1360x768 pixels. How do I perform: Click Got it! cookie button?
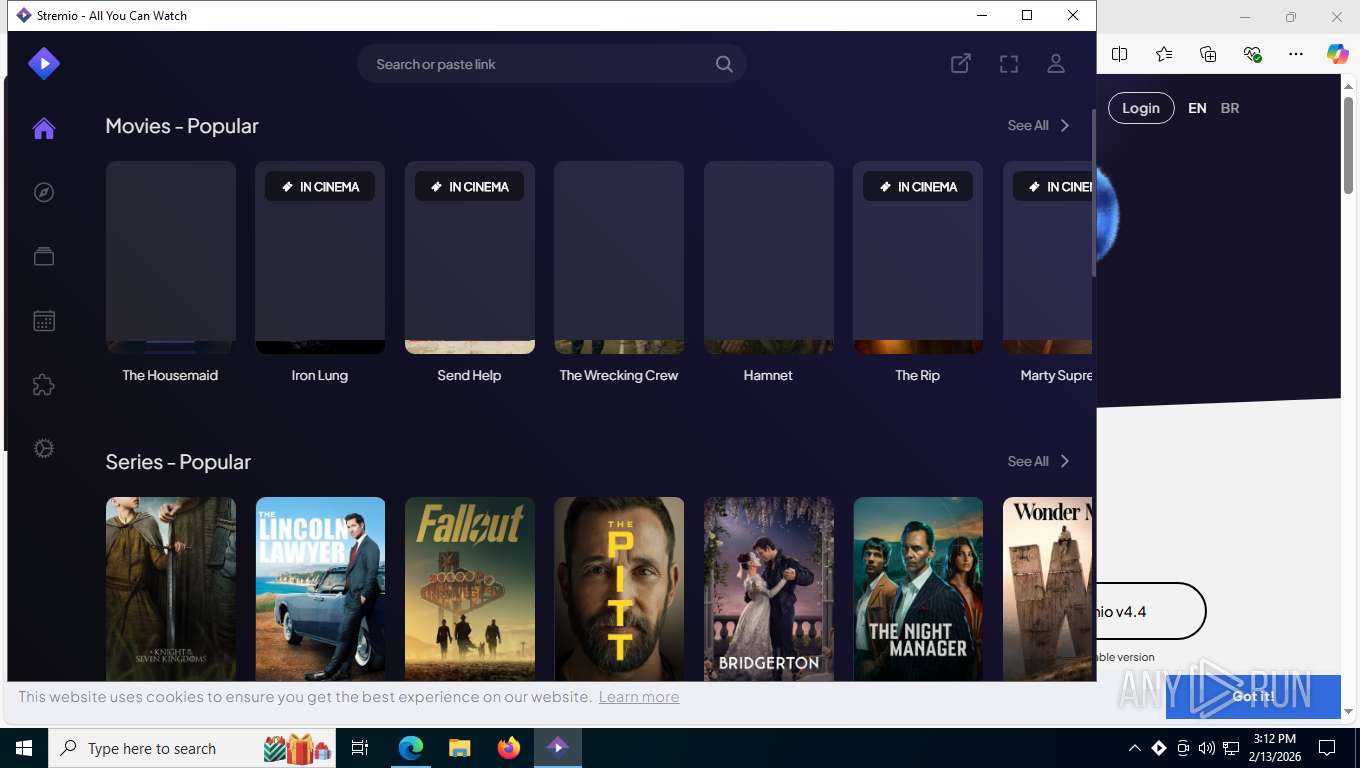tap(1253, 696)
